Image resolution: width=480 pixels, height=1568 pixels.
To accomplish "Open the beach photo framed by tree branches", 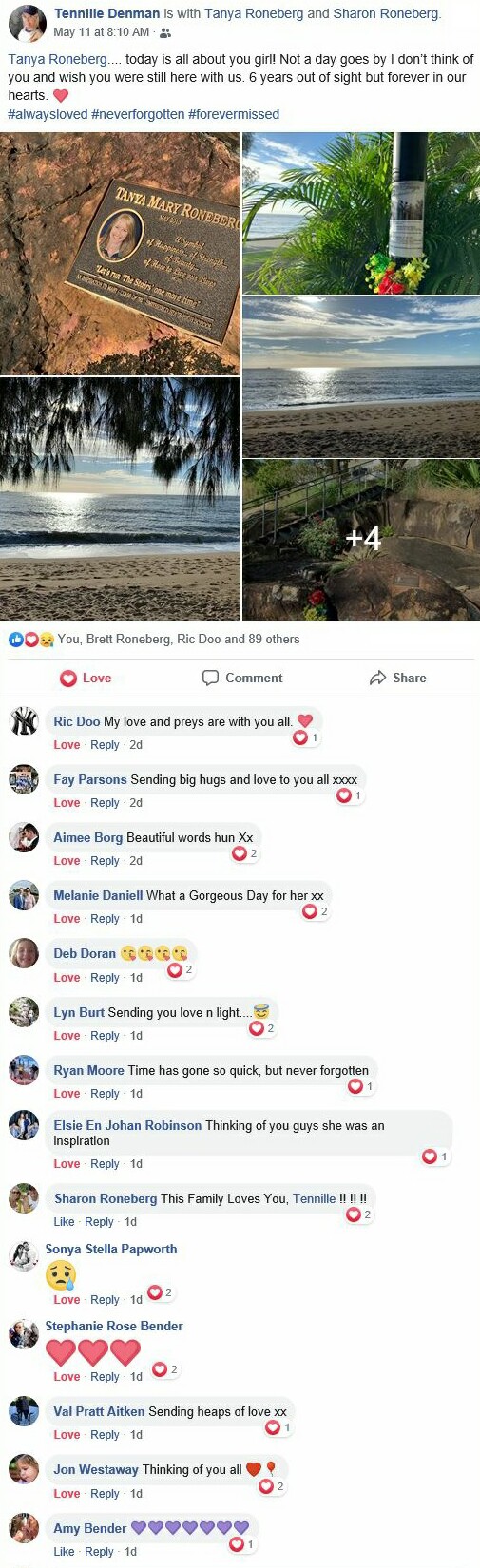I will [x=120, y=499].
